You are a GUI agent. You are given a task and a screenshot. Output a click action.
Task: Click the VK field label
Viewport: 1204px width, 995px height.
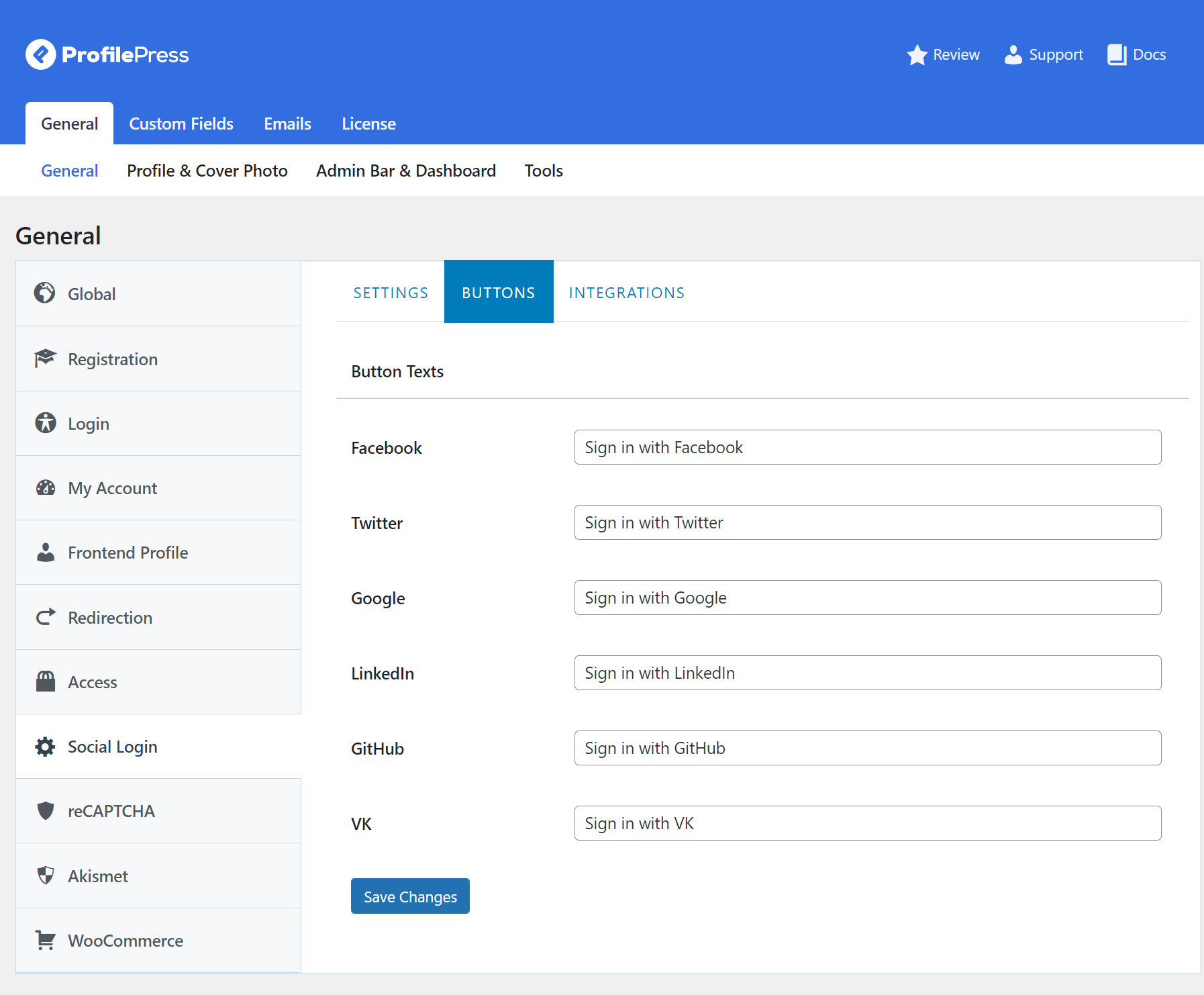click(x=361, y=824)
